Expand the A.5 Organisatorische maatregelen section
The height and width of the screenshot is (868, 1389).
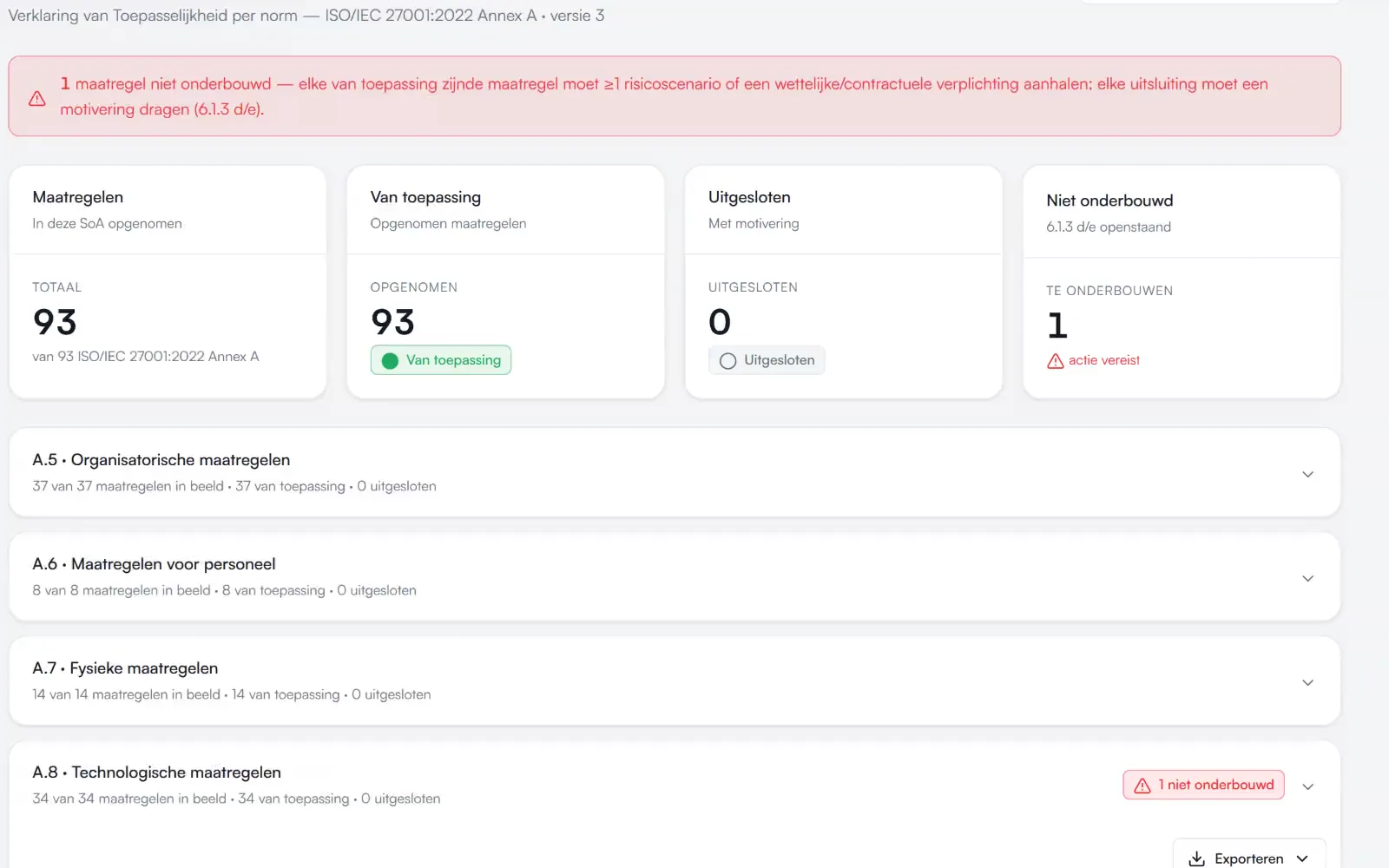[x=1307, y=474]
